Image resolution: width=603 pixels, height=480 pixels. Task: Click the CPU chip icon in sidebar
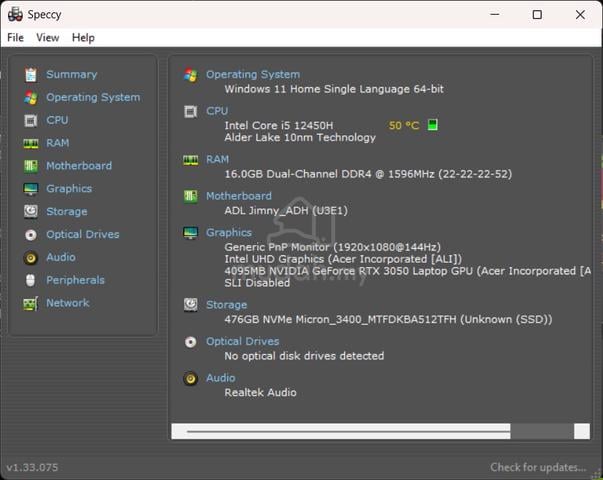31,120
